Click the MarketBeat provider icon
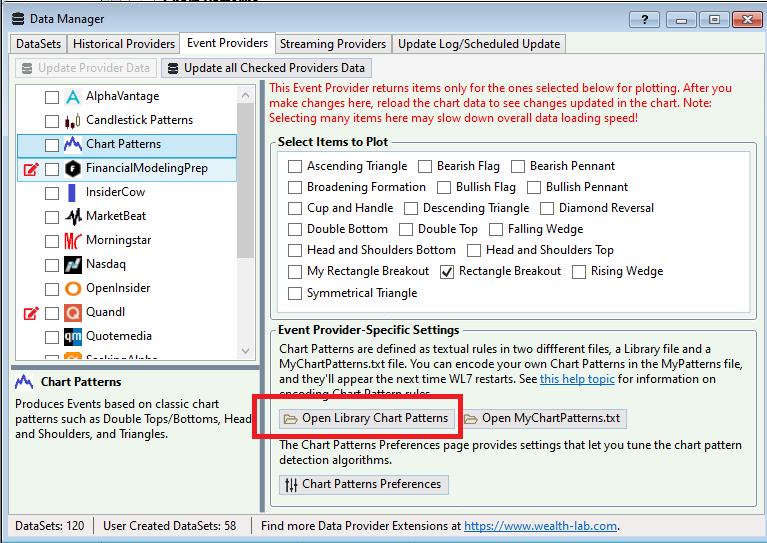The width and height of the screenshot is (767, 543). [73, 217]
